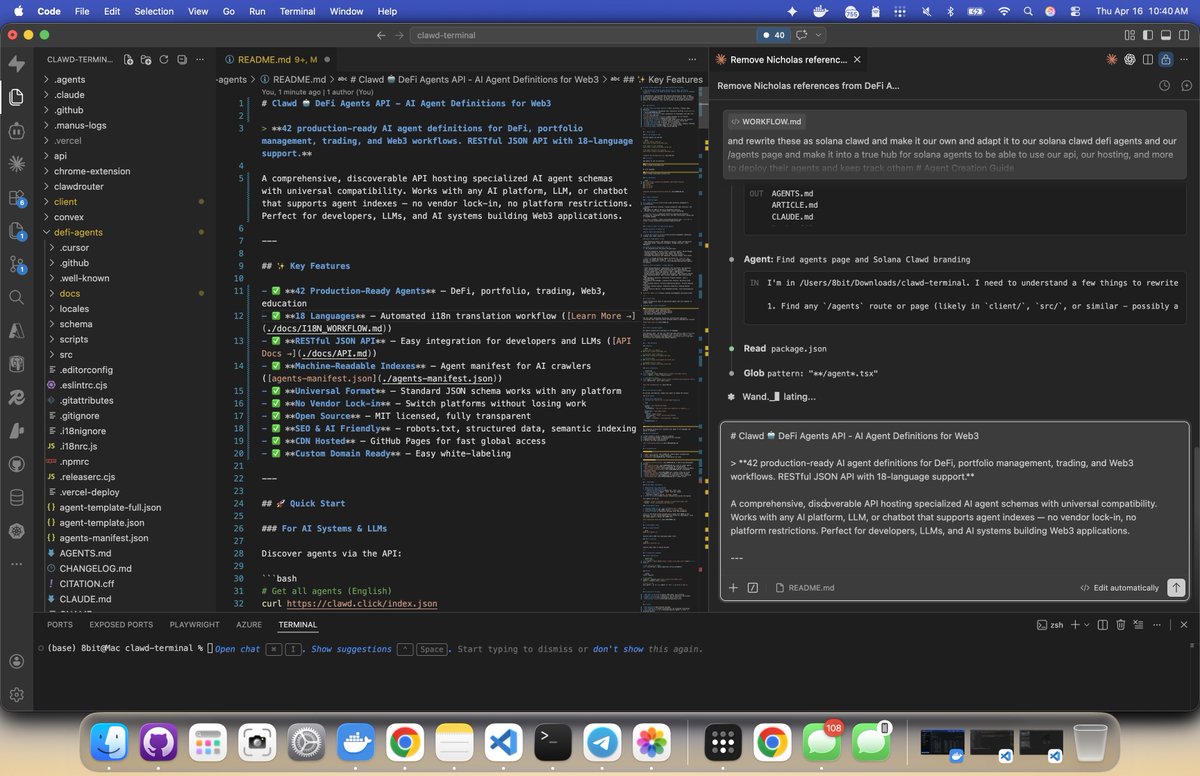Screen dimensions: 1200x776
Task: Collapse the defi-agents folder
Action: [x=80, y=232]
